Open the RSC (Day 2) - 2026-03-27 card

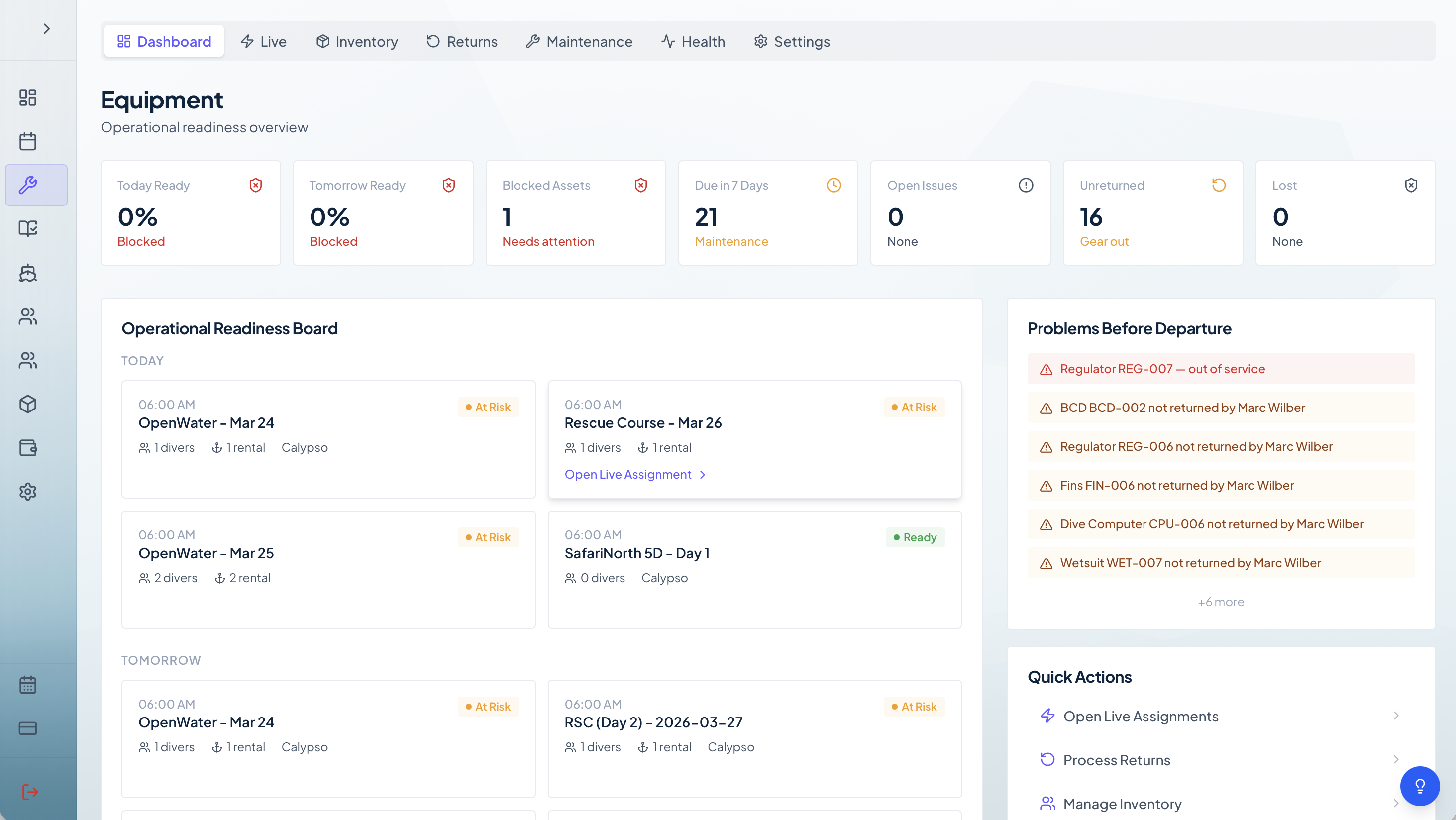click(754, 738)
